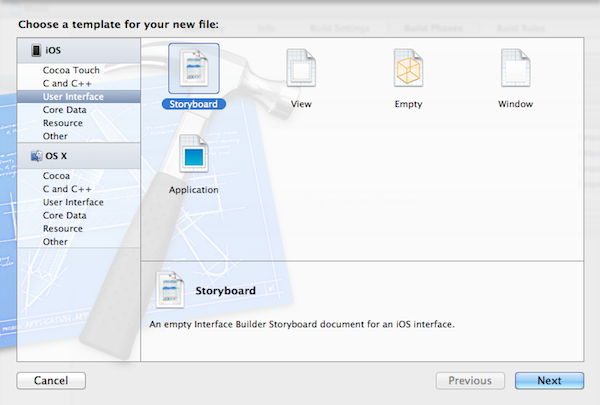Select Other category under OS X

[79, 242]
